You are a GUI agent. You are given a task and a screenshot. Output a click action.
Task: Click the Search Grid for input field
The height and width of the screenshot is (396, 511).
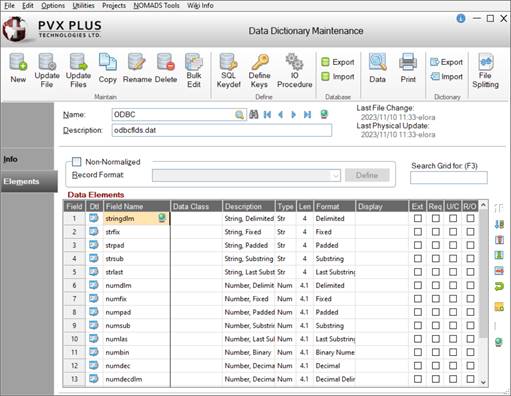(x=449, y=177)
